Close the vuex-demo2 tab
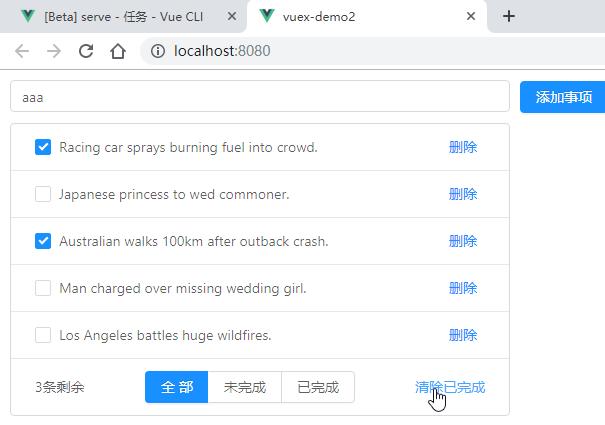The width and height of the screenshot is (605, 425). [x=470, y=17]
